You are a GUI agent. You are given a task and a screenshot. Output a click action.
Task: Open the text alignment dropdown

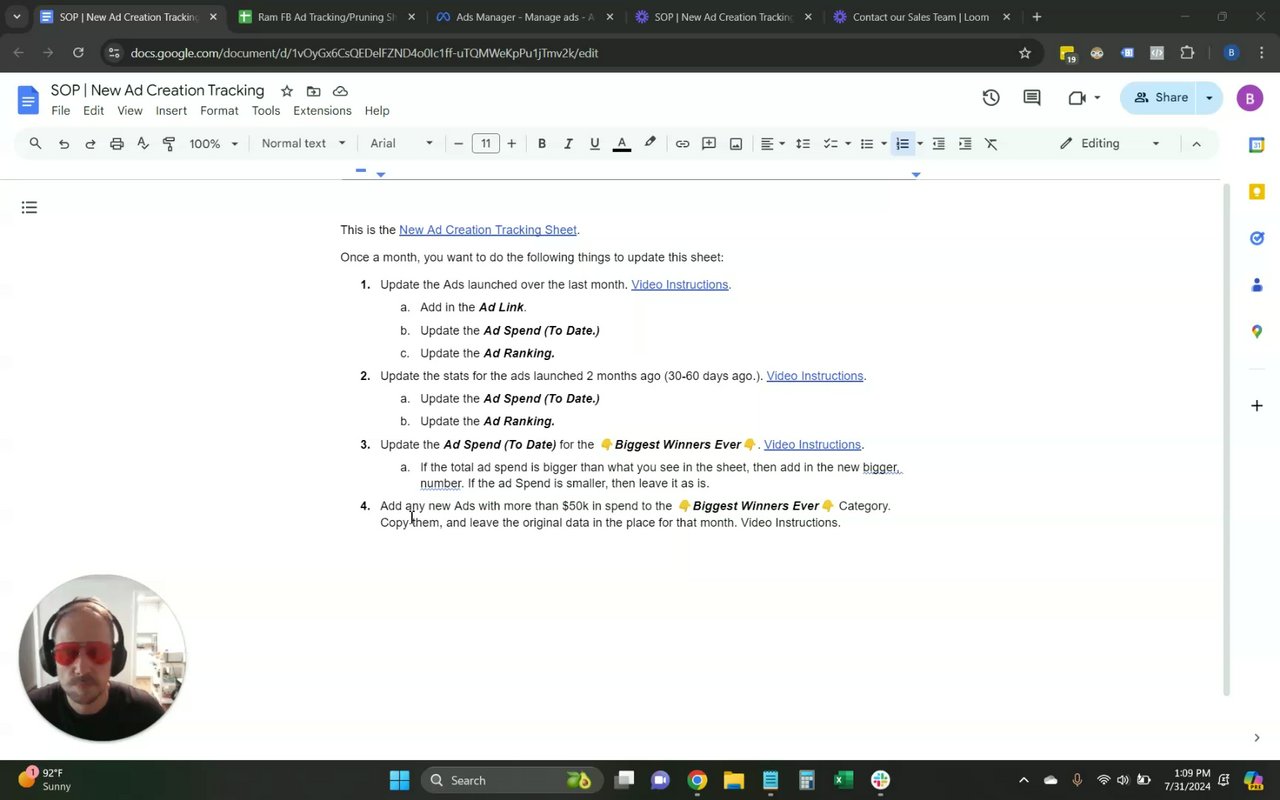coord(772,144)
